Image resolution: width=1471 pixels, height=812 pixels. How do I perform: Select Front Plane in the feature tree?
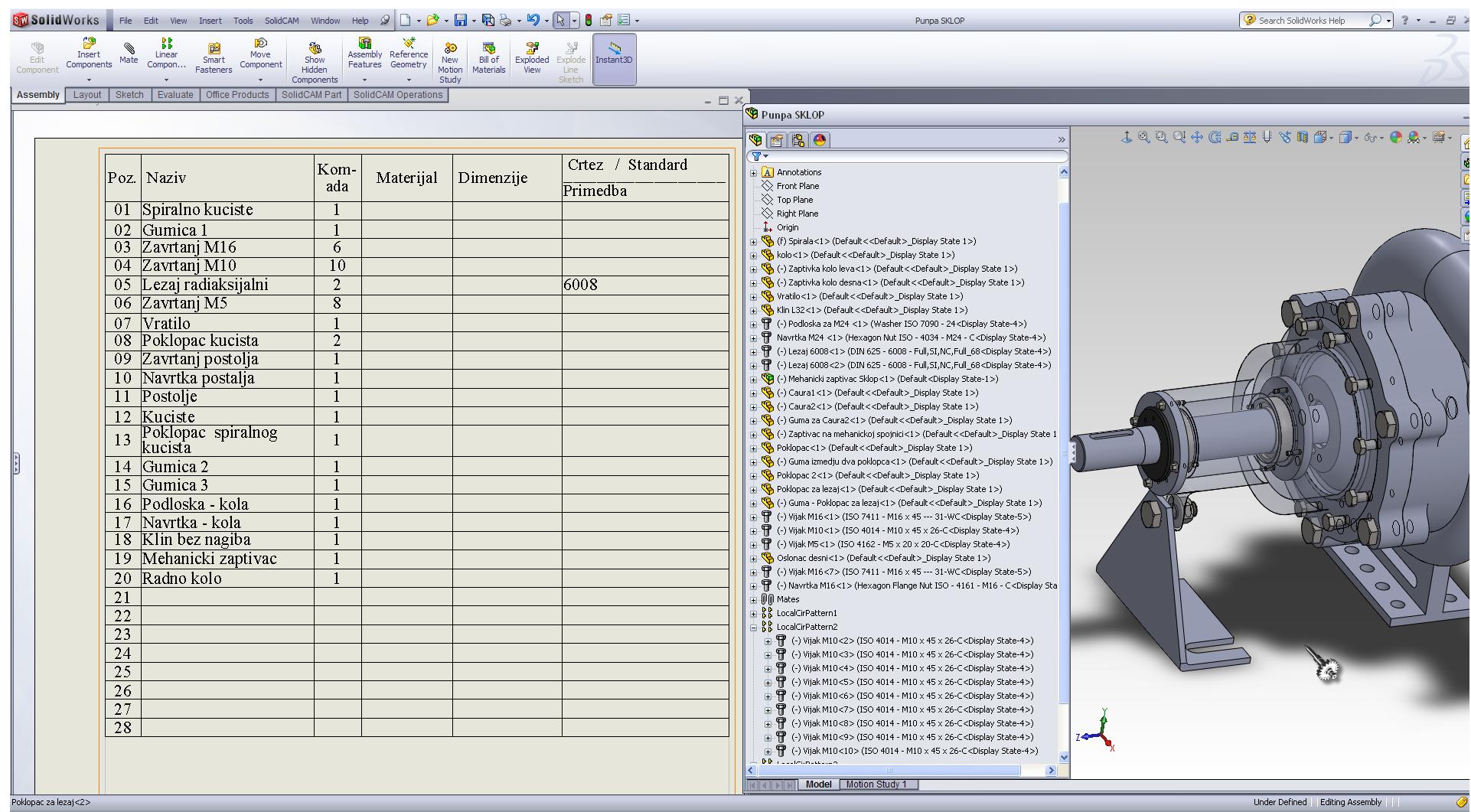(x=797, y=187)
